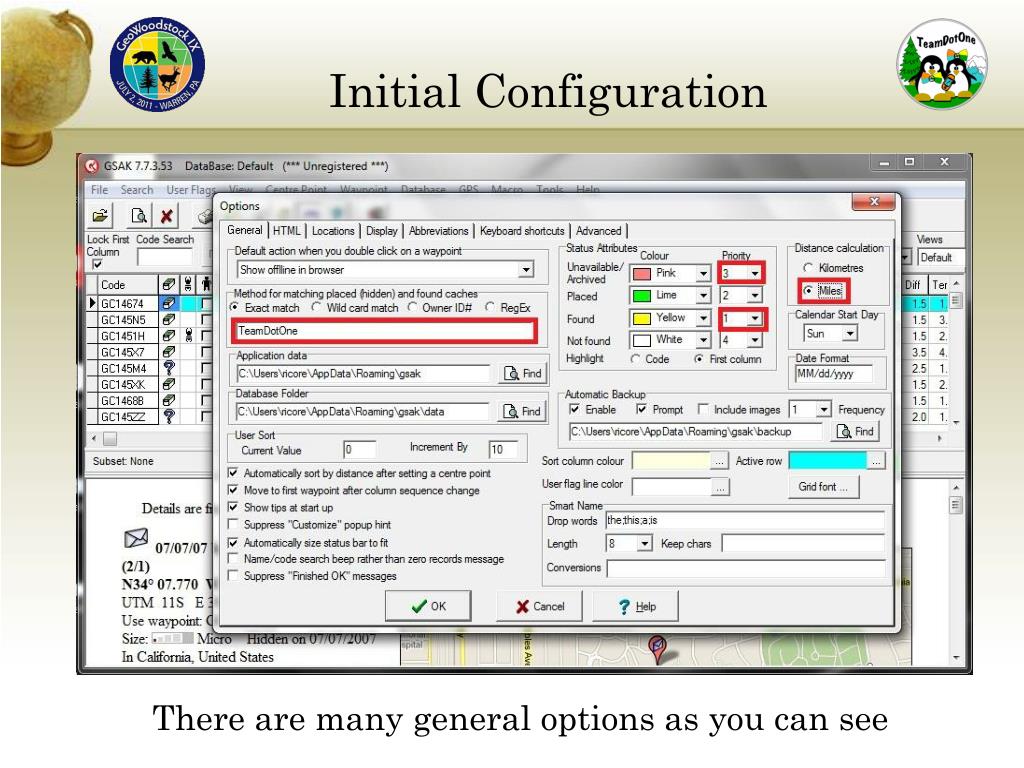The width and height of the screenshot is (1024, 768).
Task: Click User flag line color swatch
Action: (x=671, y=487)
